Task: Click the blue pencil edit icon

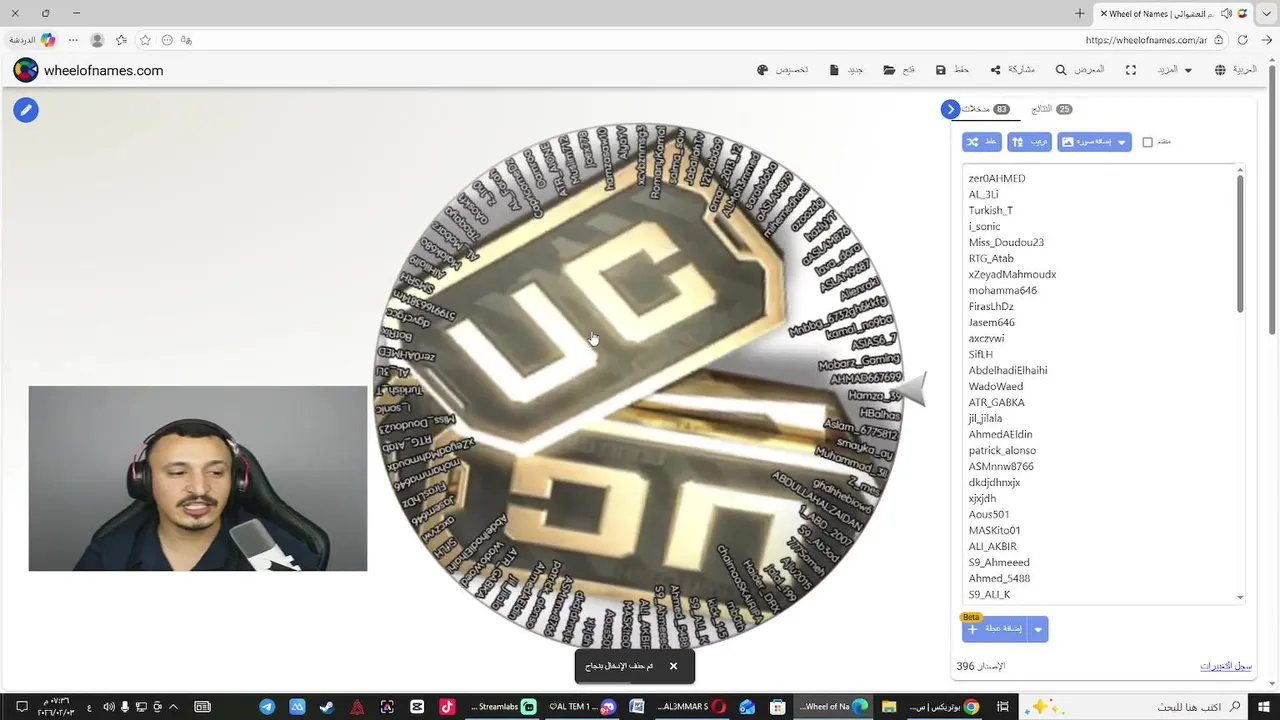Action: tap(26, 110)
